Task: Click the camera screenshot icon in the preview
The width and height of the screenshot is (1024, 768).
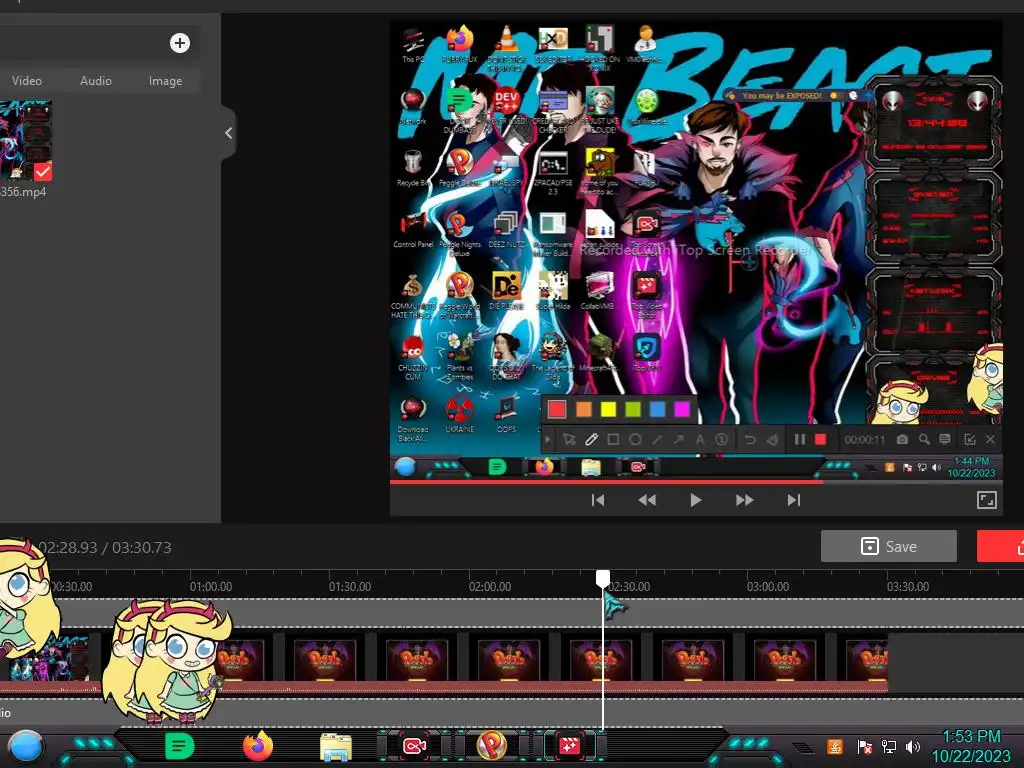Action: [902, 440]
